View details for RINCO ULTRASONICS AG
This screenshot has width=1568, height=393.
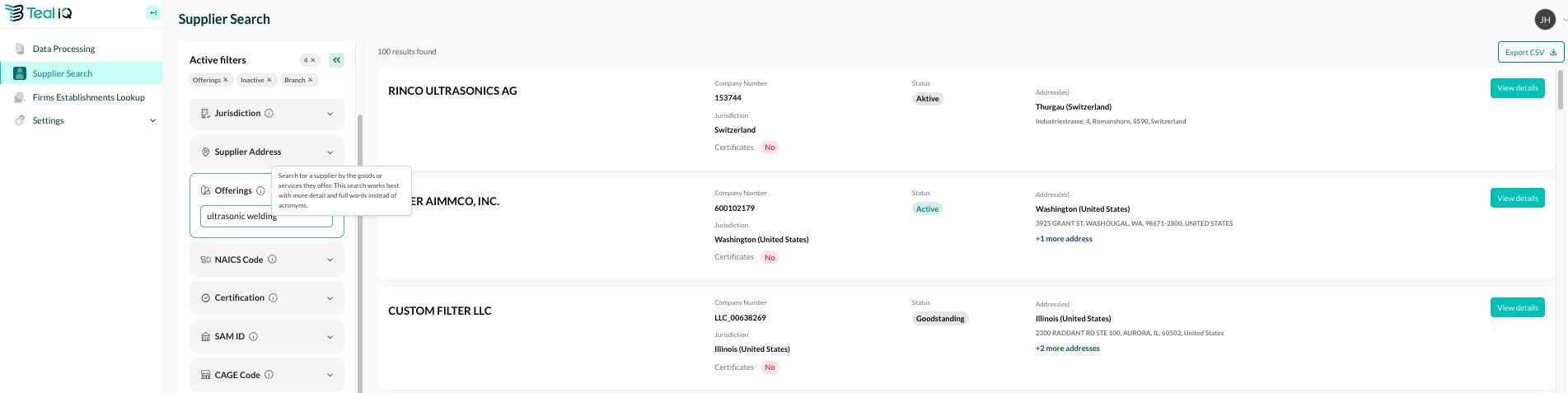tap(1517, 88)
